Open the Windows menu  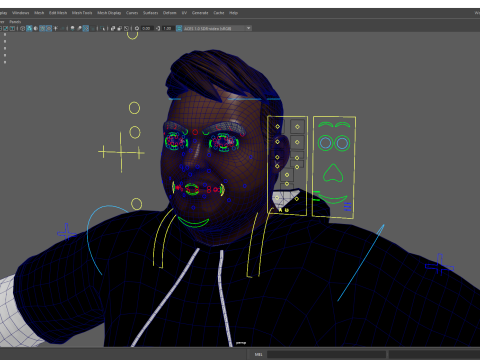(21, 13)
